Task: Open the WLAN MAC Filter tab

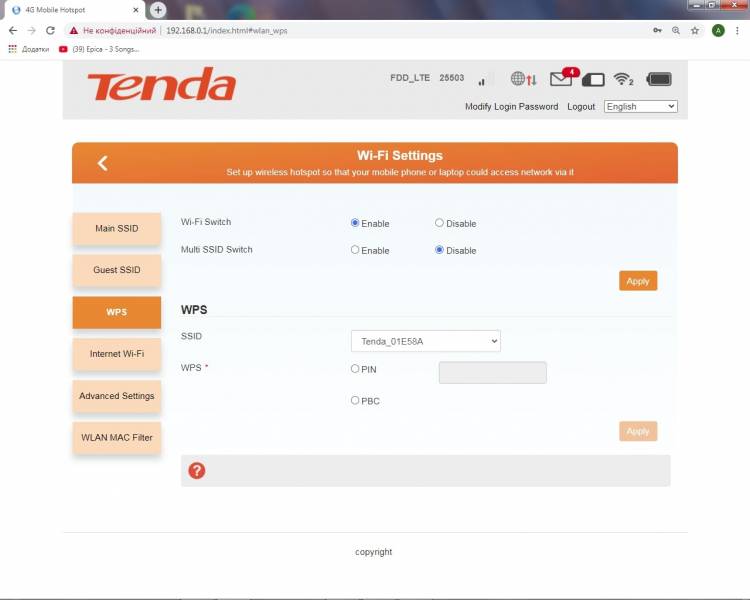Action: (116, 438)
